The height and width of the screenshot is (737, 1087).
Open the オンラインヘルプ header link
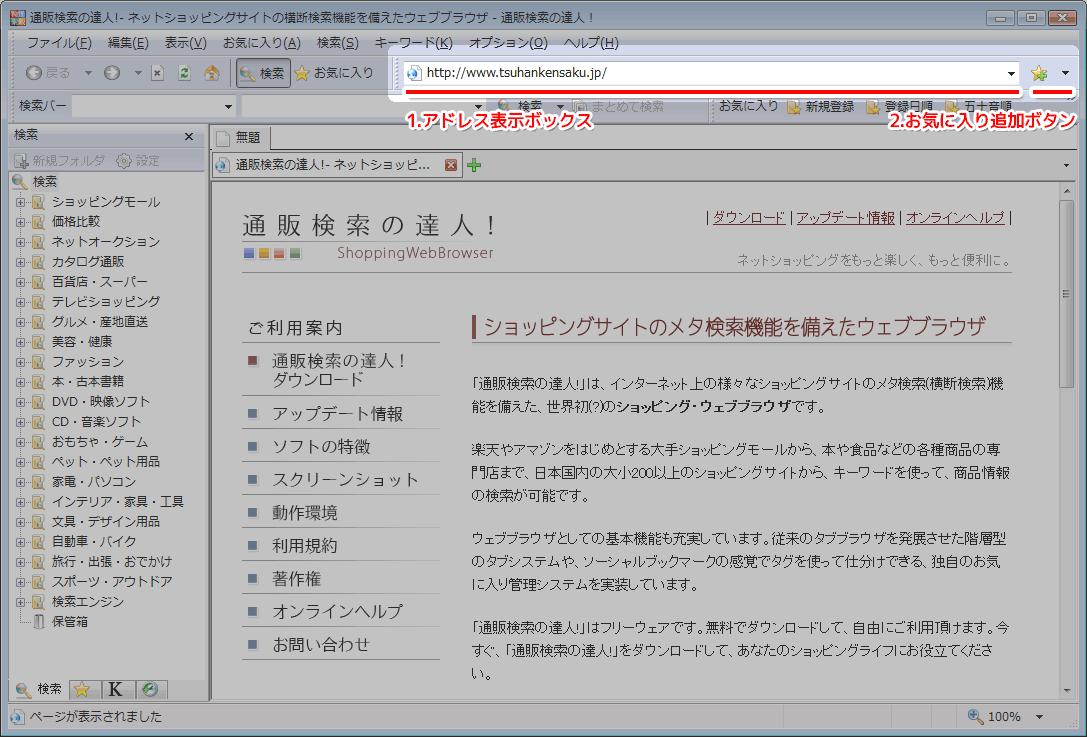point(955,218)
